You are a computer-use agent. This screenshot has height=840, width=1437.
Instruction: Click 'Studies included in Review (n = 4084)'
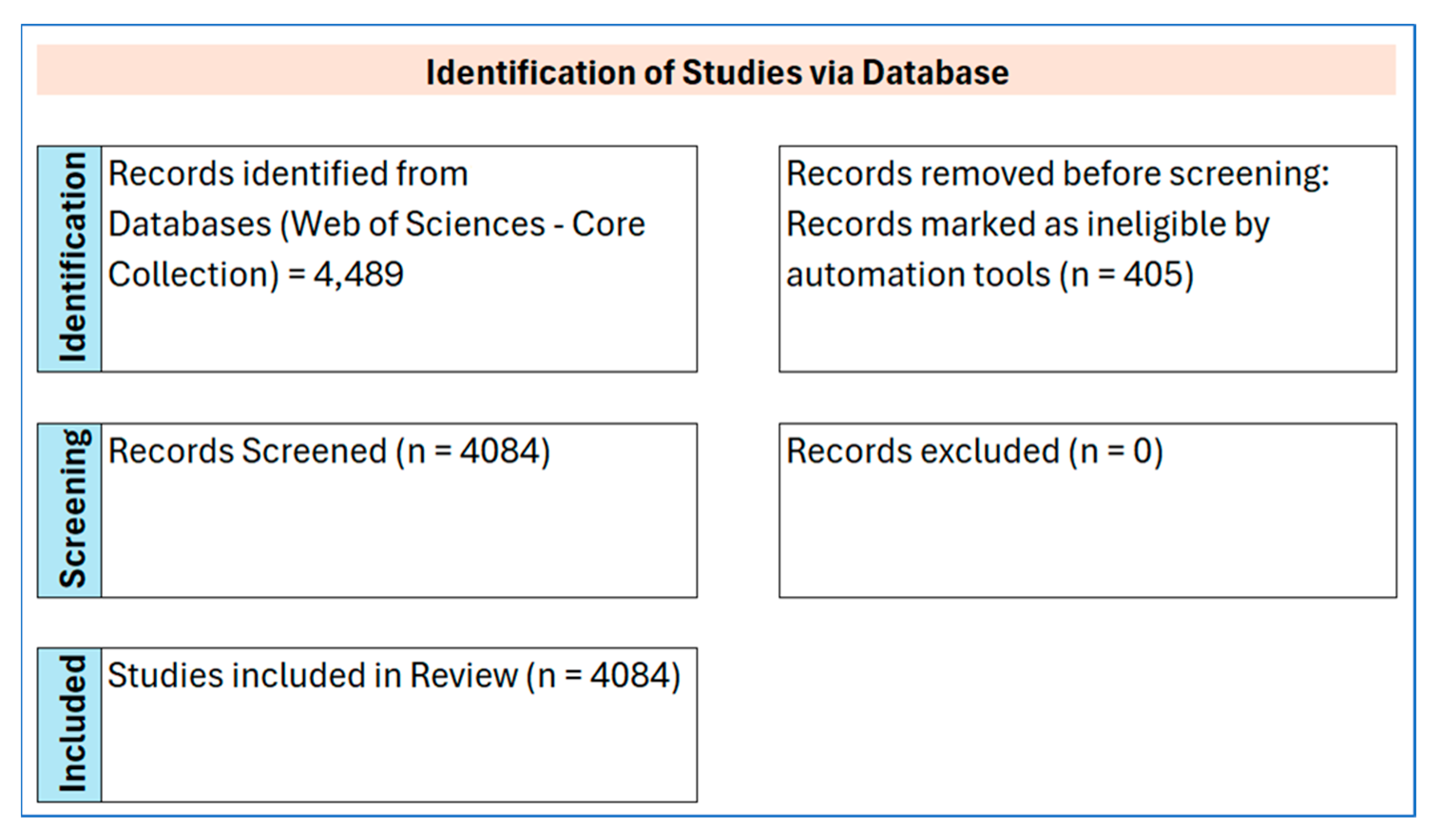tap(393, 676)
